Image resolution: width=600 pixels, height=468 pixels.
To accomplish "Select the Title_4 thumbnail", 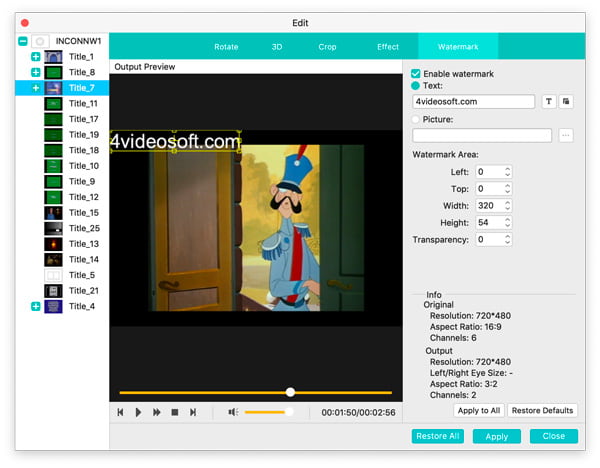I will [x=53, y=307].
